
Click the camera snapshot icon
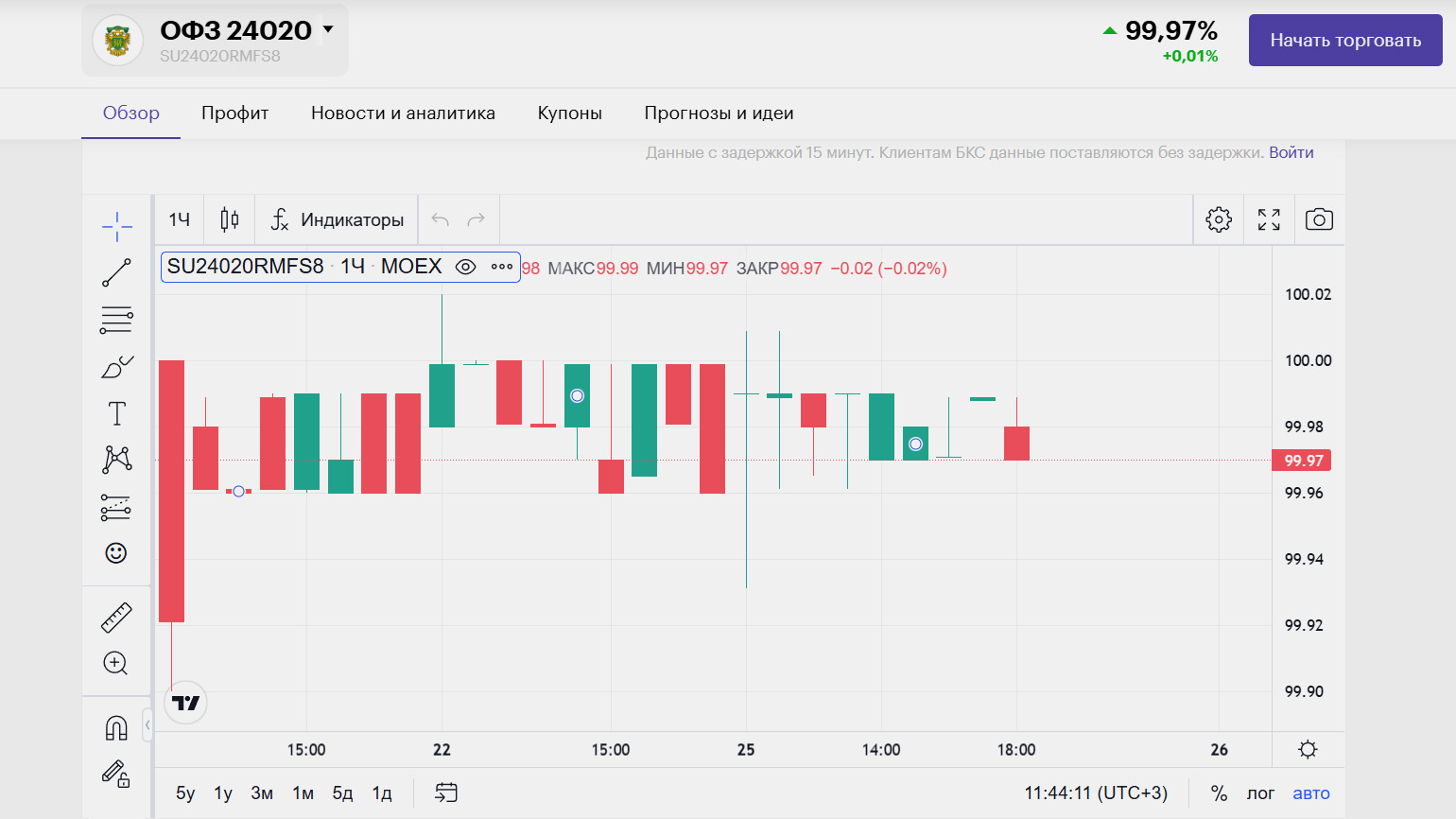coord(1319,220)
